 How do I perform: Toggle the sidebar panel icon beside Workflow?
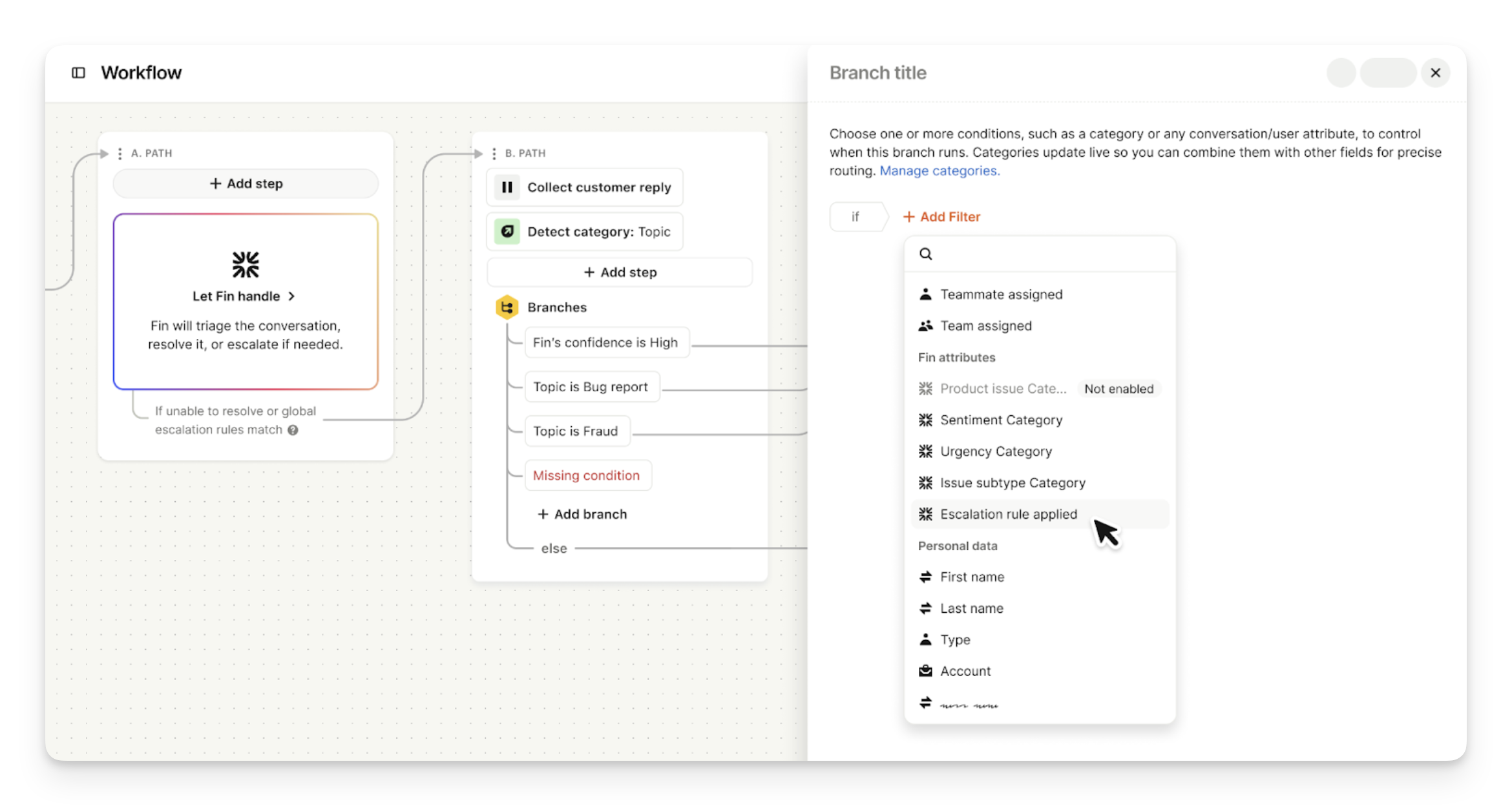pos(78,73)
